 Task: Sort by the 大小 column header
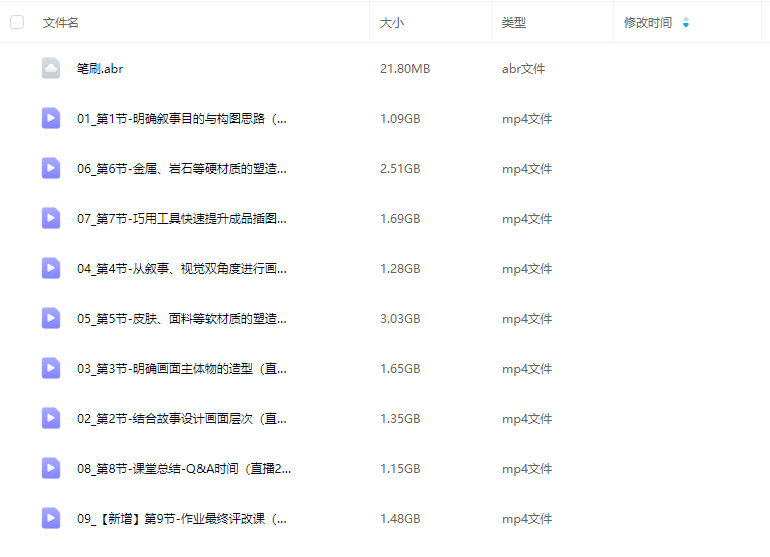point(392,22)
